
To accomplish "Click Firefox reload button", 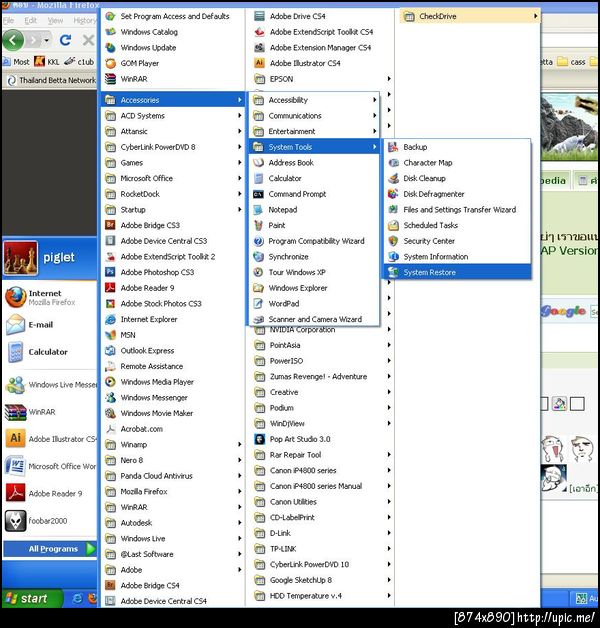I will click(65, 40).
